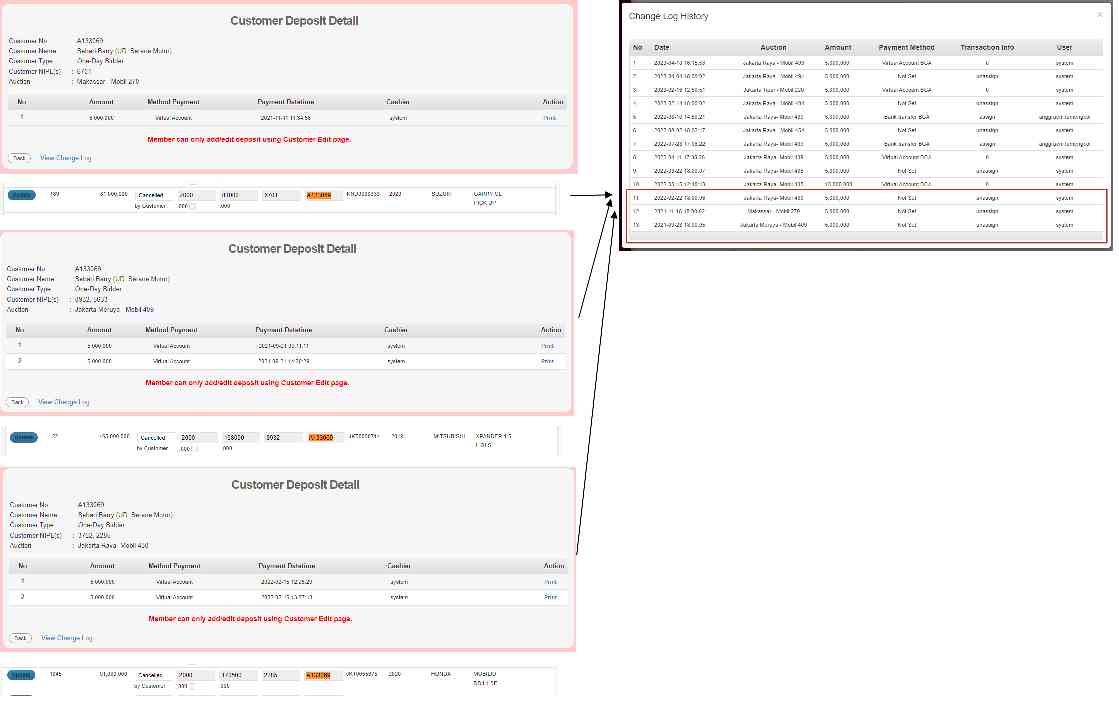Click Back in the Makassar deposit panel
The image size is (1119, 706).
coord(18,158)
